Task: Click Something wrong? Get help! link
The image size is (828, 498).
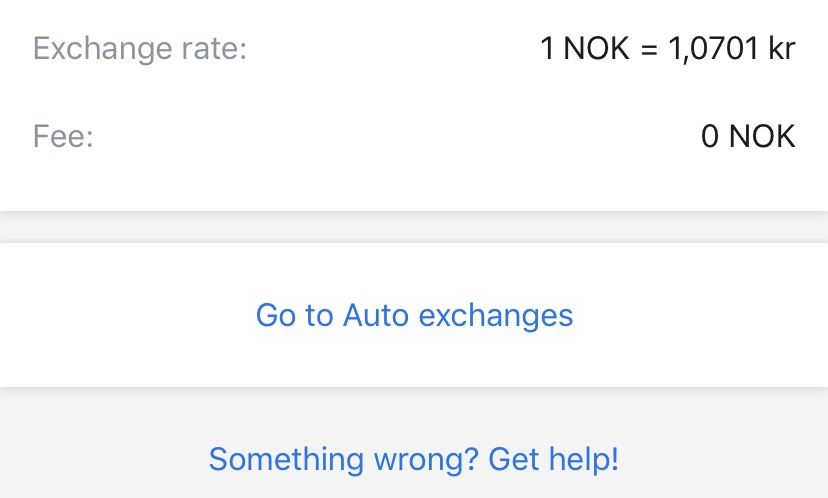Action: (414, 459)
